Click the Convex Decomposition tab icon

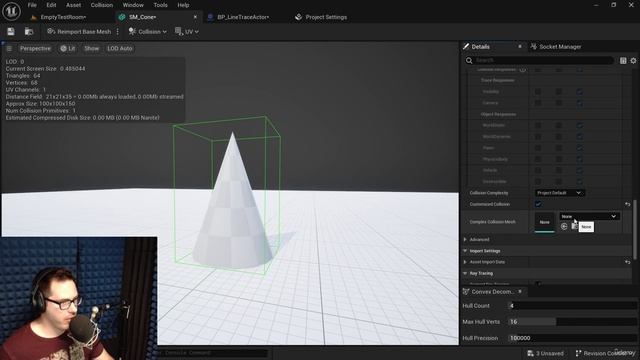[466, 291]
